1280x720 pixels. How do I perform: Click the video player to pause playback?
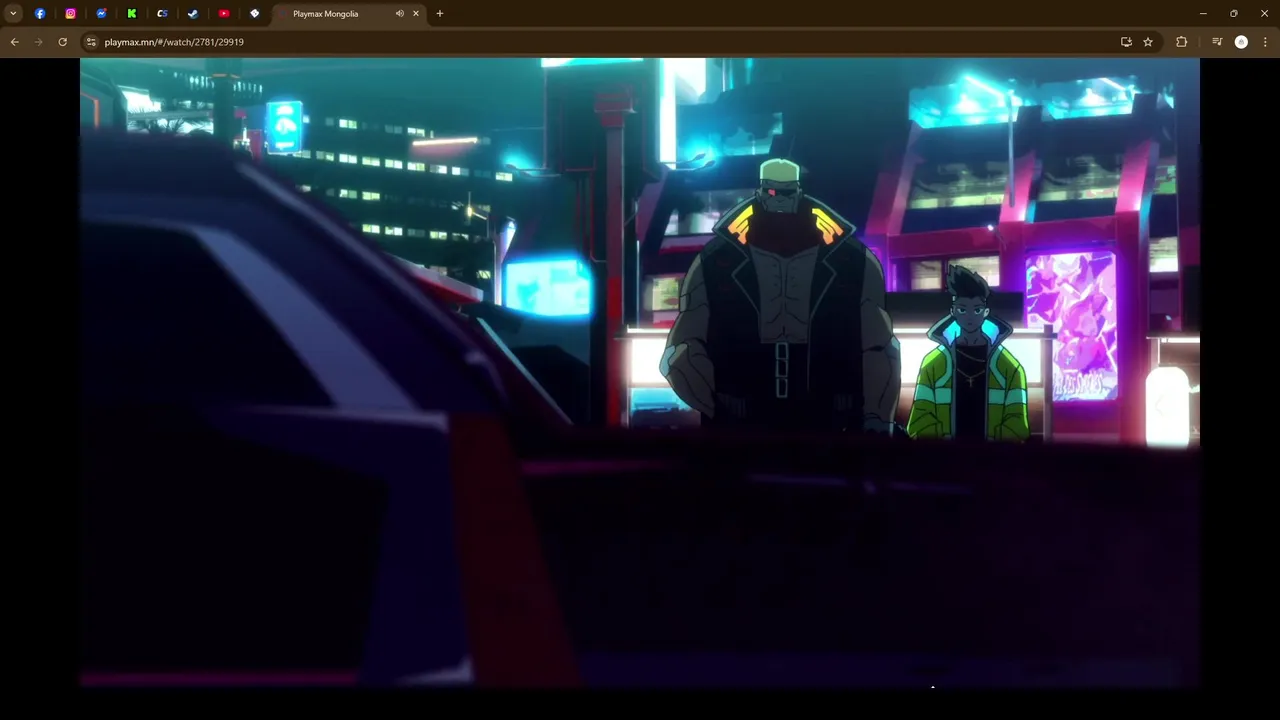click(x=640, y=372)
